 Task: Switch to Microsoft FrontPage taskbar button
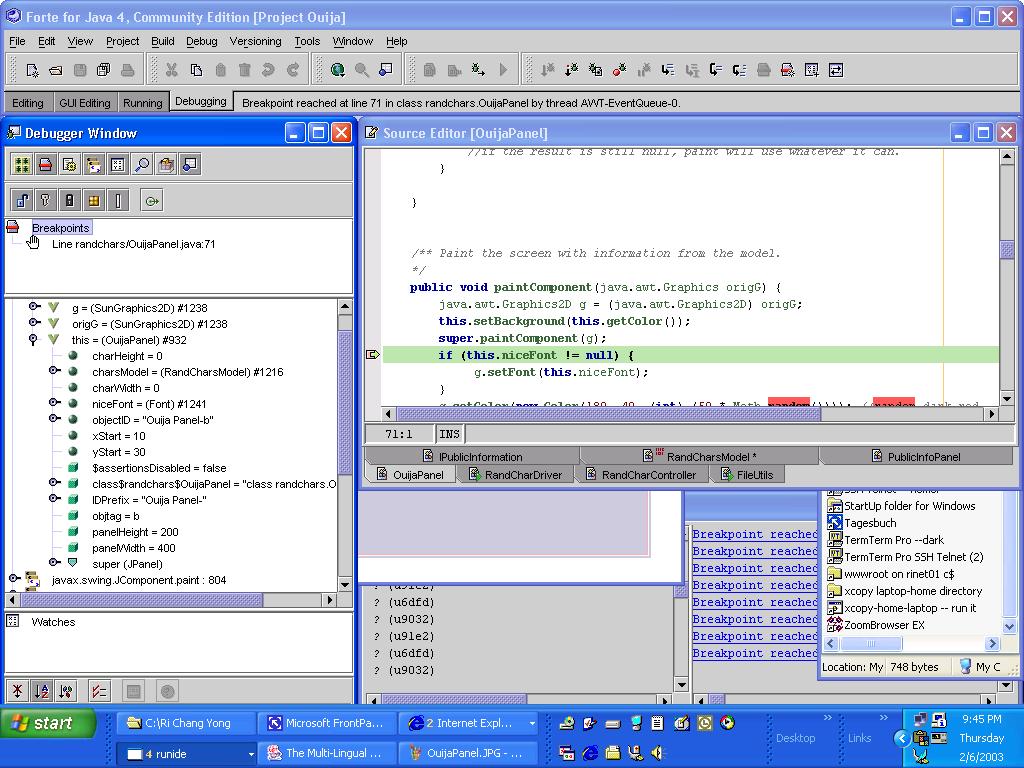pyautogui.click(x=325, y=723)
